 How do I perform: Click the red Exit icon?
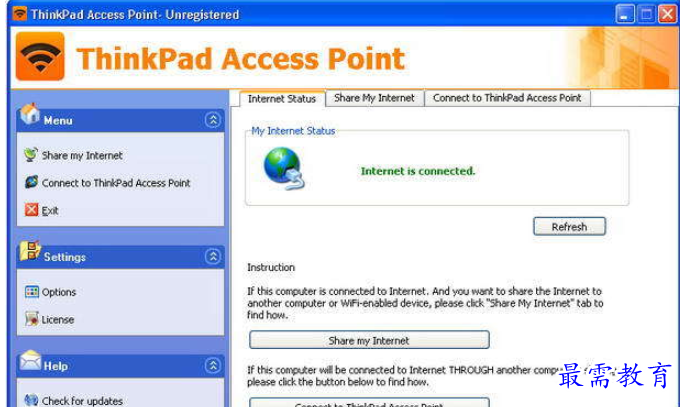(31, 210)
